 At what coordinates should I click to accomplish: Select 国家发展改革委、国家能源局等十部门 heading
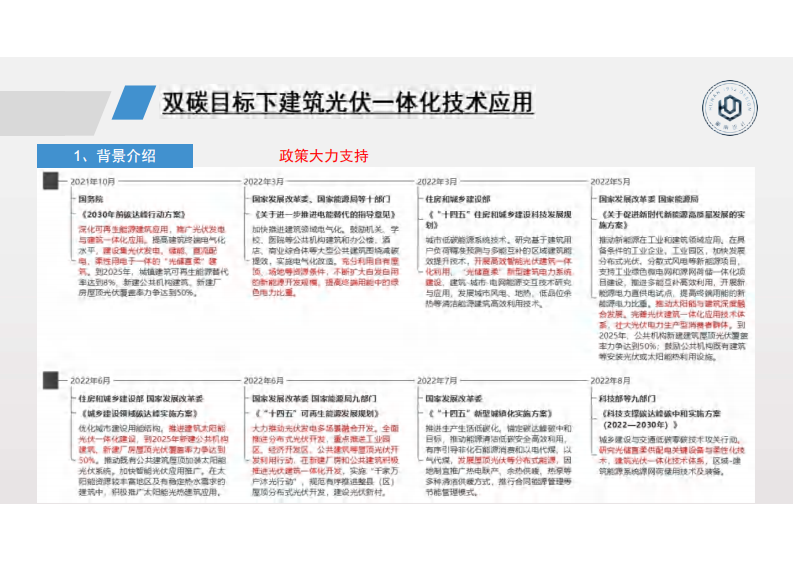[x=321, y=199]
